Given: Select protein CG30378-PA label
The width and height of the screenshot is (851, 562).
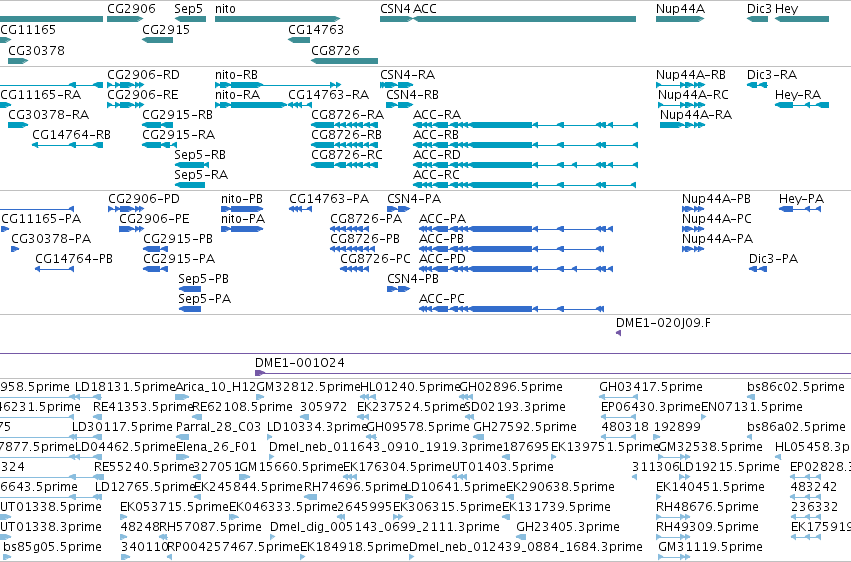Looking at the screenshot, I should tap(51, 239).
